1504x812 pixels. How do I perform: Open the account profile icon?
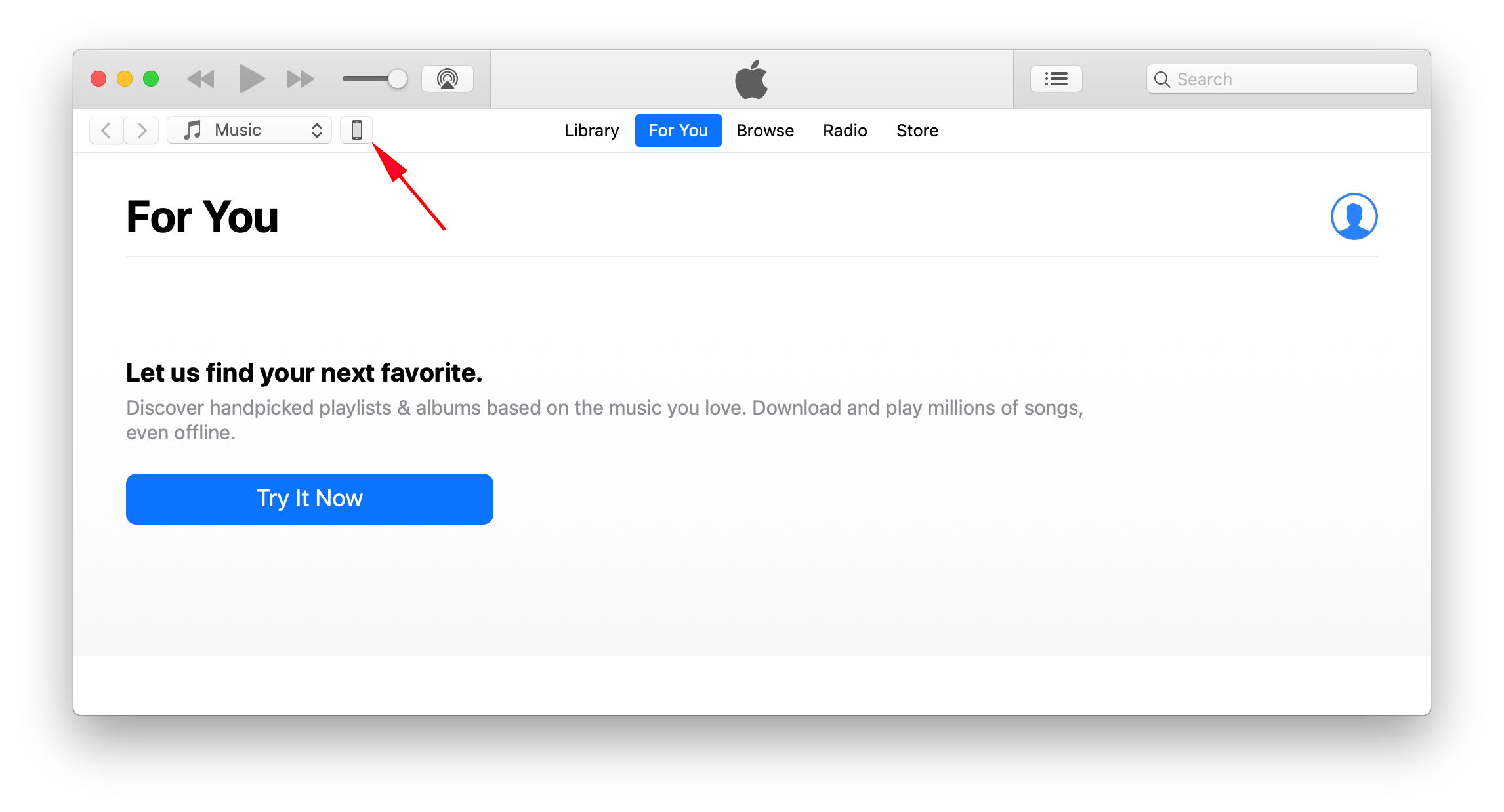pos(1354,216)
